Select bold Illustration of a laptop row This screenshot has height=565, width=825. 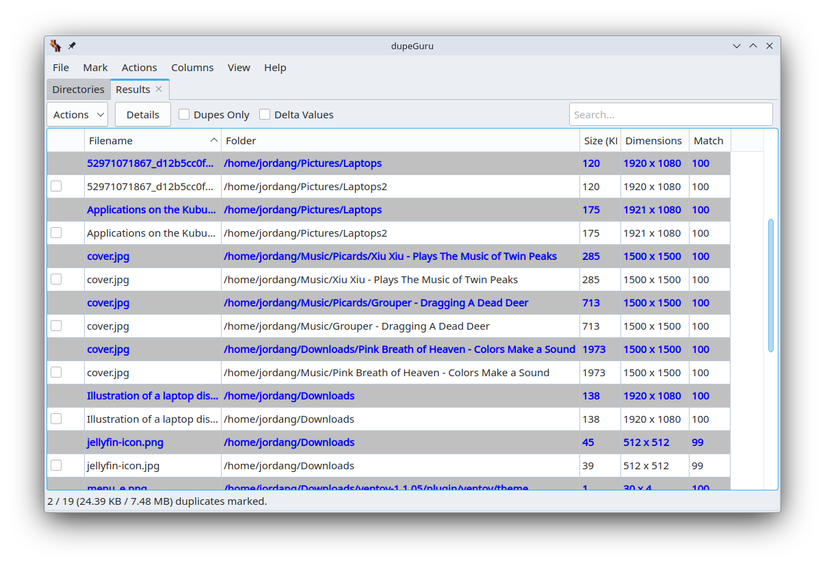388,396
